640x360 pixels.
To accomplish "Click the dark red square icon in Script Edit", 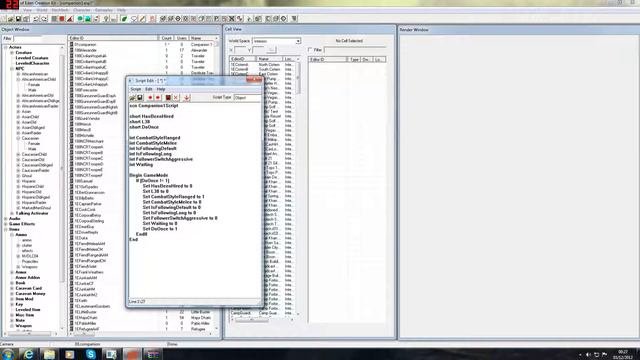I will tap(168, 98).
